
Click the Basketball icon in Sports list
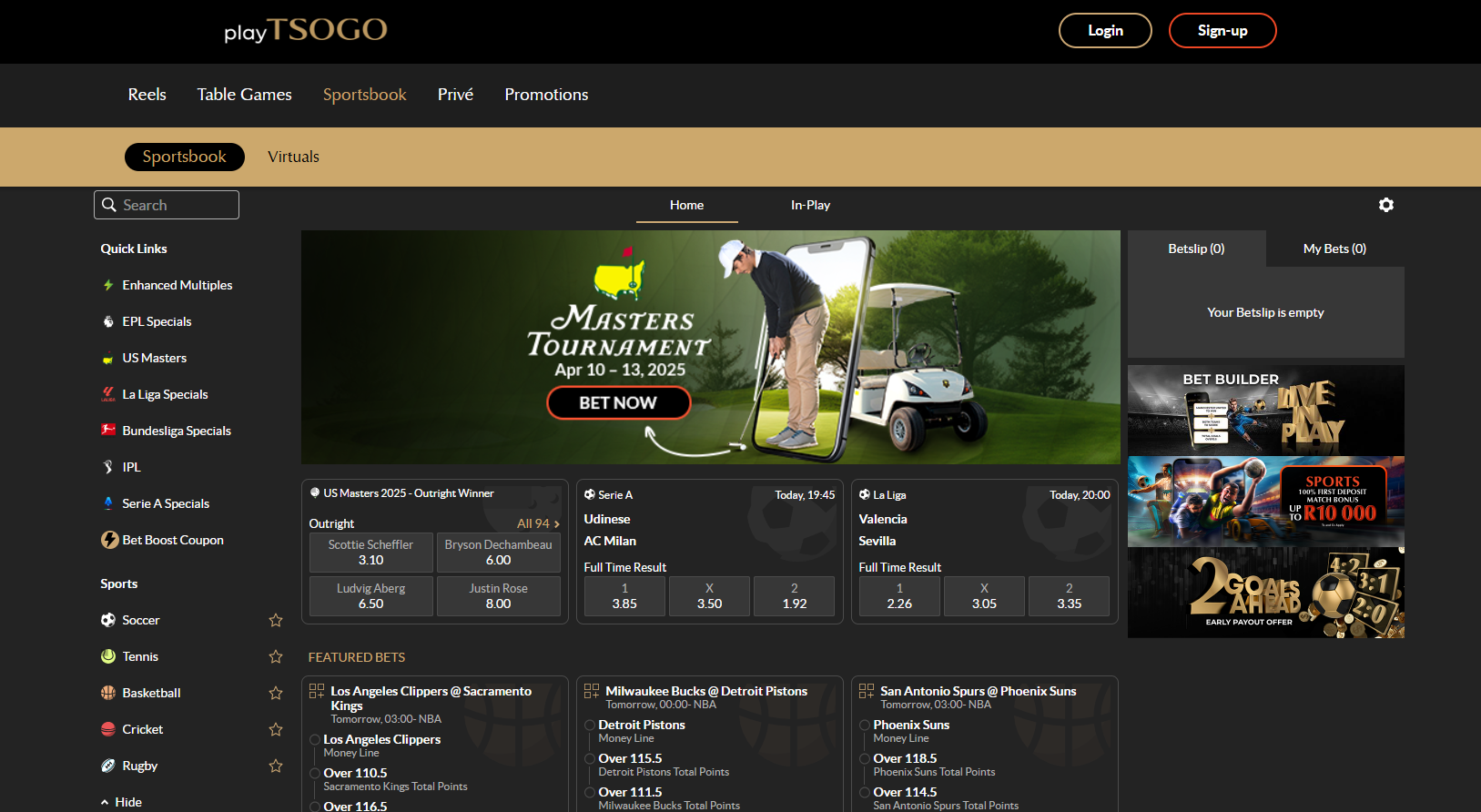(108, 693)
